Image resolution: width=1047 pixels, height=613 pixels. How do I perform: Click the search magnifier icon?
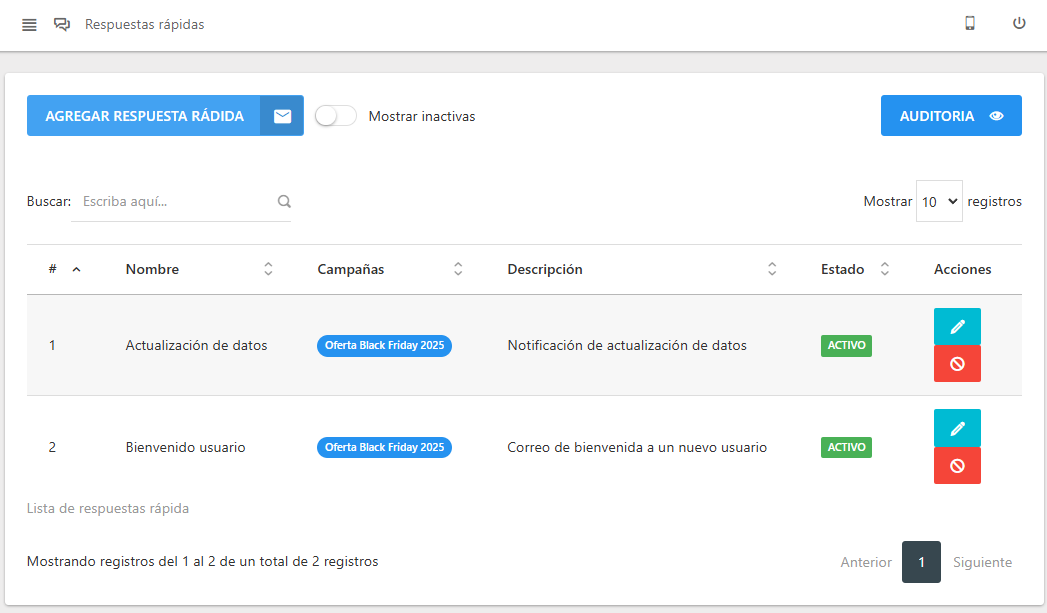pyautogui.click(x=284, y=200)
